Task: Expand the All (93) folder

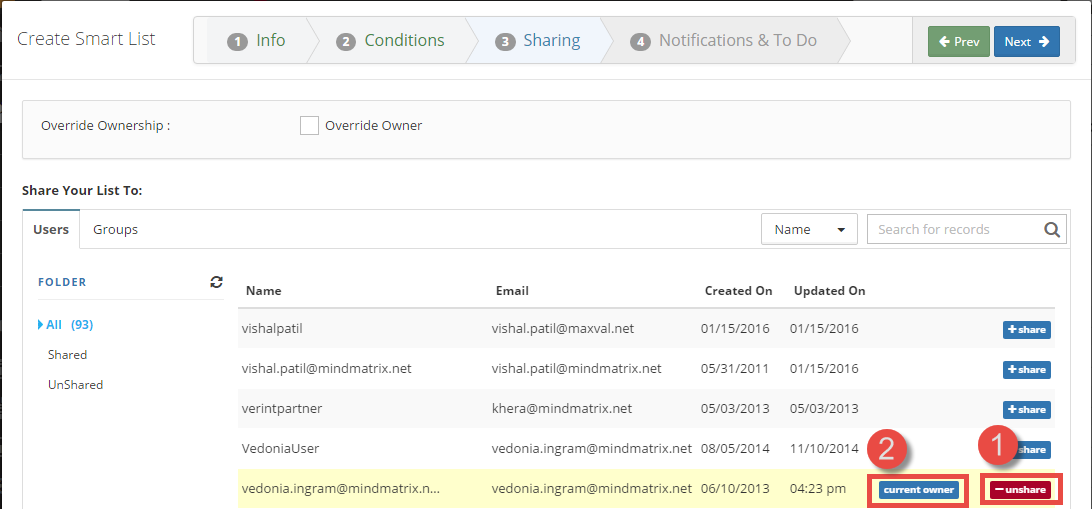Action: pos(68,325)
